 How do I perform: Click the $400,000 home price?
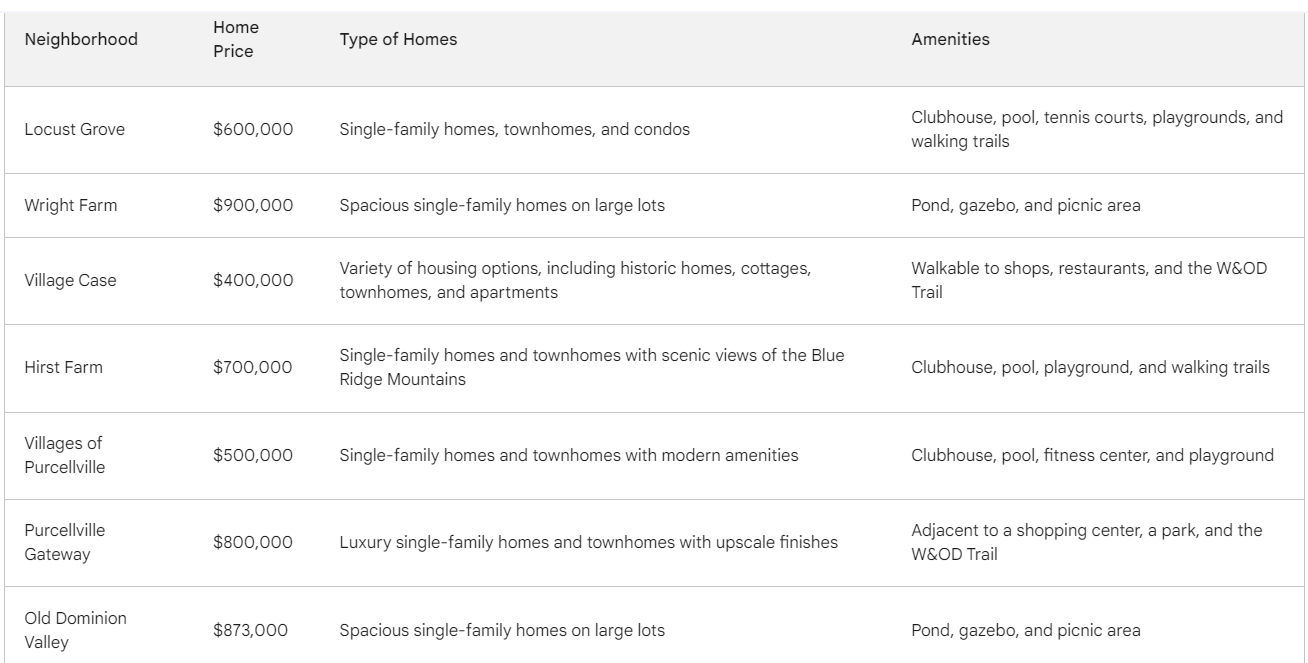(253, 281)
